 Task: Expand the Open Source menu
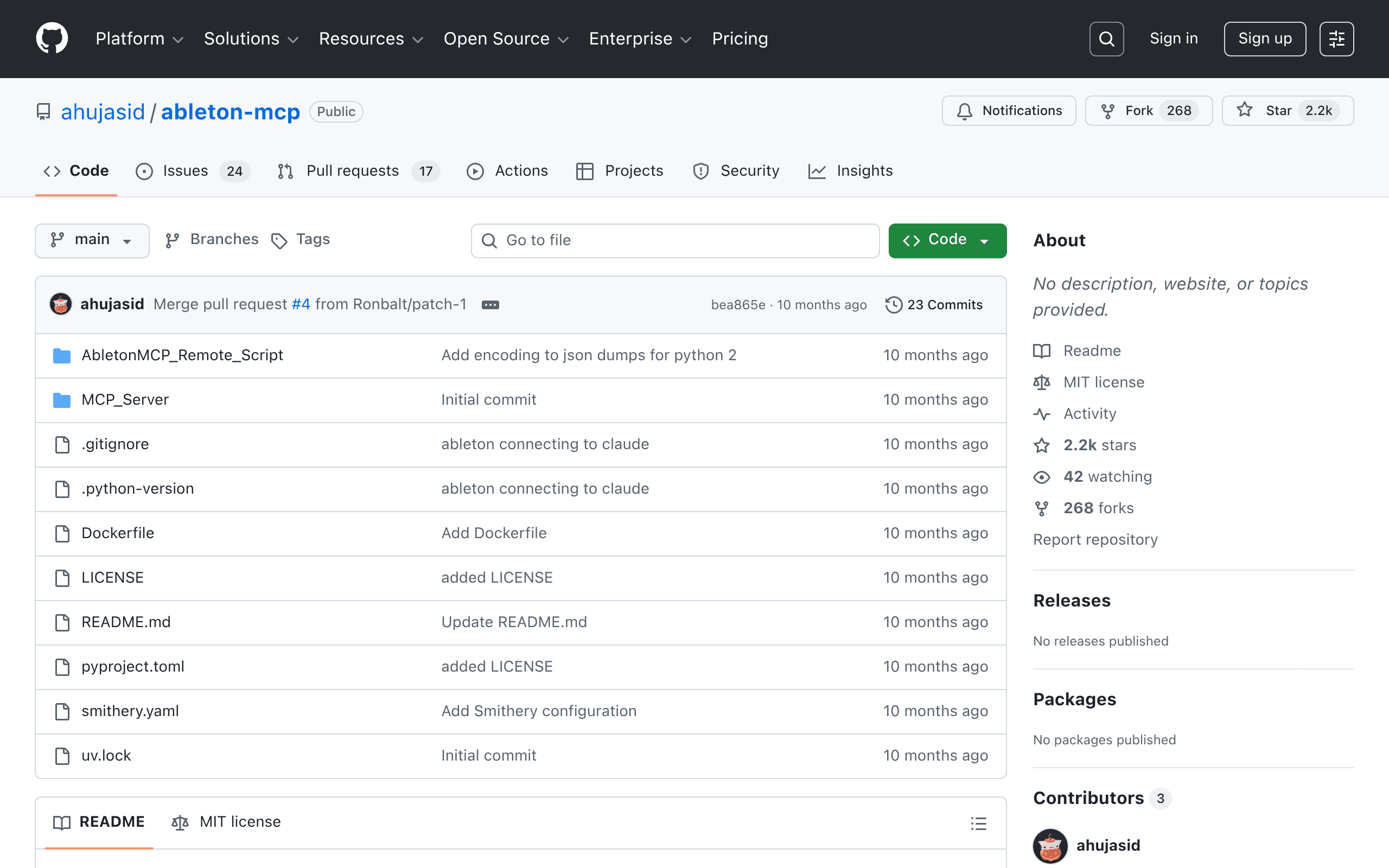(x=506, y=39)
